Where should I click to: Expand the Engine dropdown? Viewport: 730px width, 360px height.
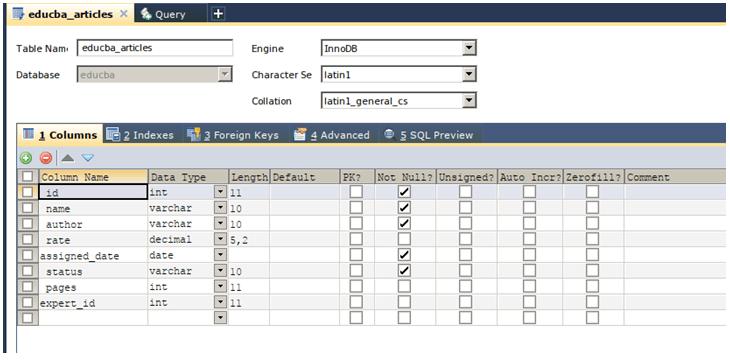(x=470, y=48)
